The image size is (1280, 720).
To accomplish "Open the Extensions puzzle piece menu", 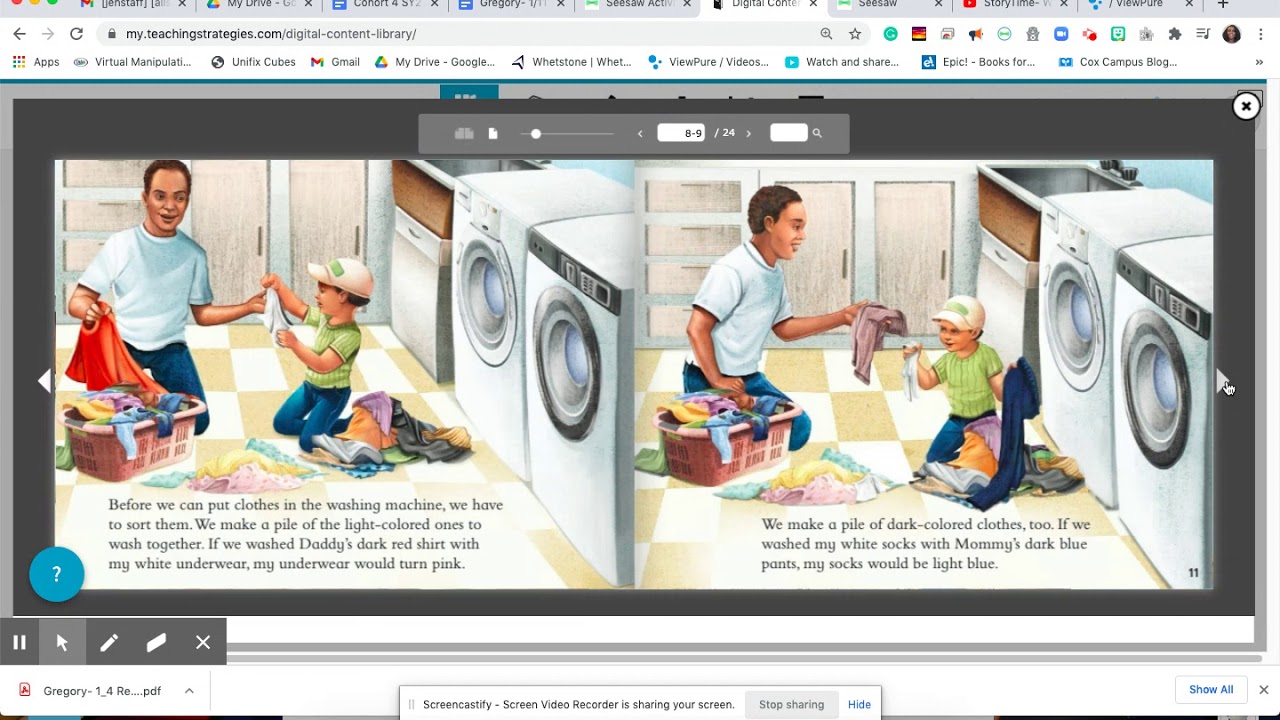I will [1175, 34].
